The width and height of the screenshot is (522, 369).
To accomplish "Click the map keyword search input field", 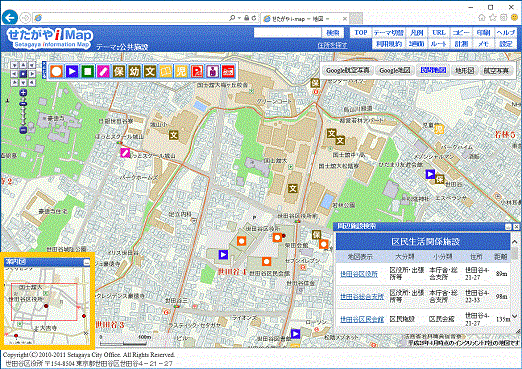I will pyautogui.click(x=287, y=33).
